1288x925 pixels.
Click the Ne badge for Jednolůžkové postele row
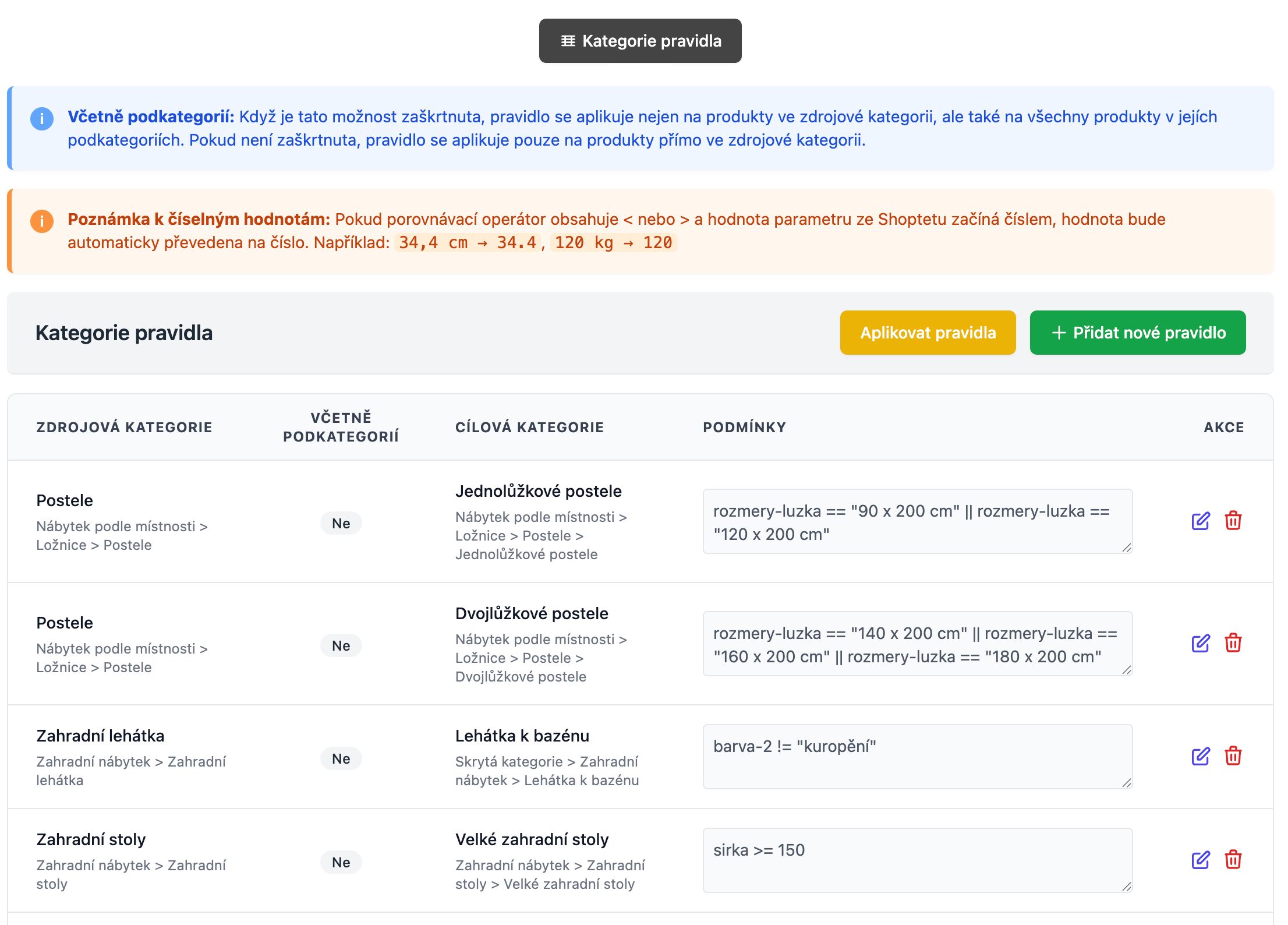[x=341, y=523]
